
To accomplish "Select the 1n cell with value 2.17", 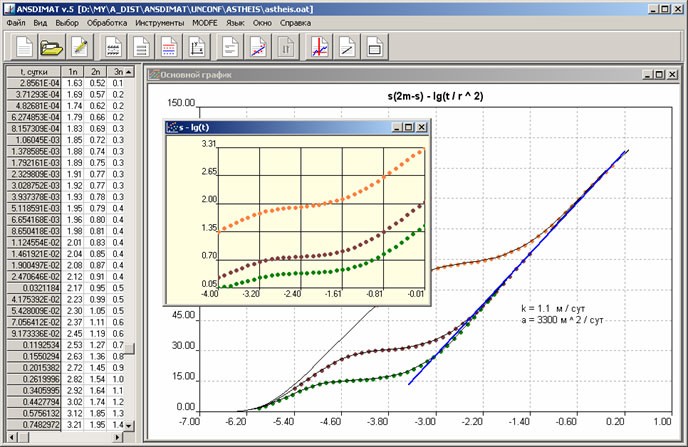I will [73, 288].
